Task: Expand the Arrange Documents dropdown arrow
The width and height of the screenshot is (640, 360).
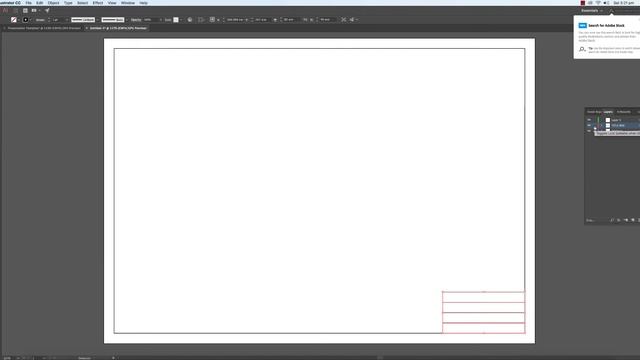Action: [x=39, y=11]
